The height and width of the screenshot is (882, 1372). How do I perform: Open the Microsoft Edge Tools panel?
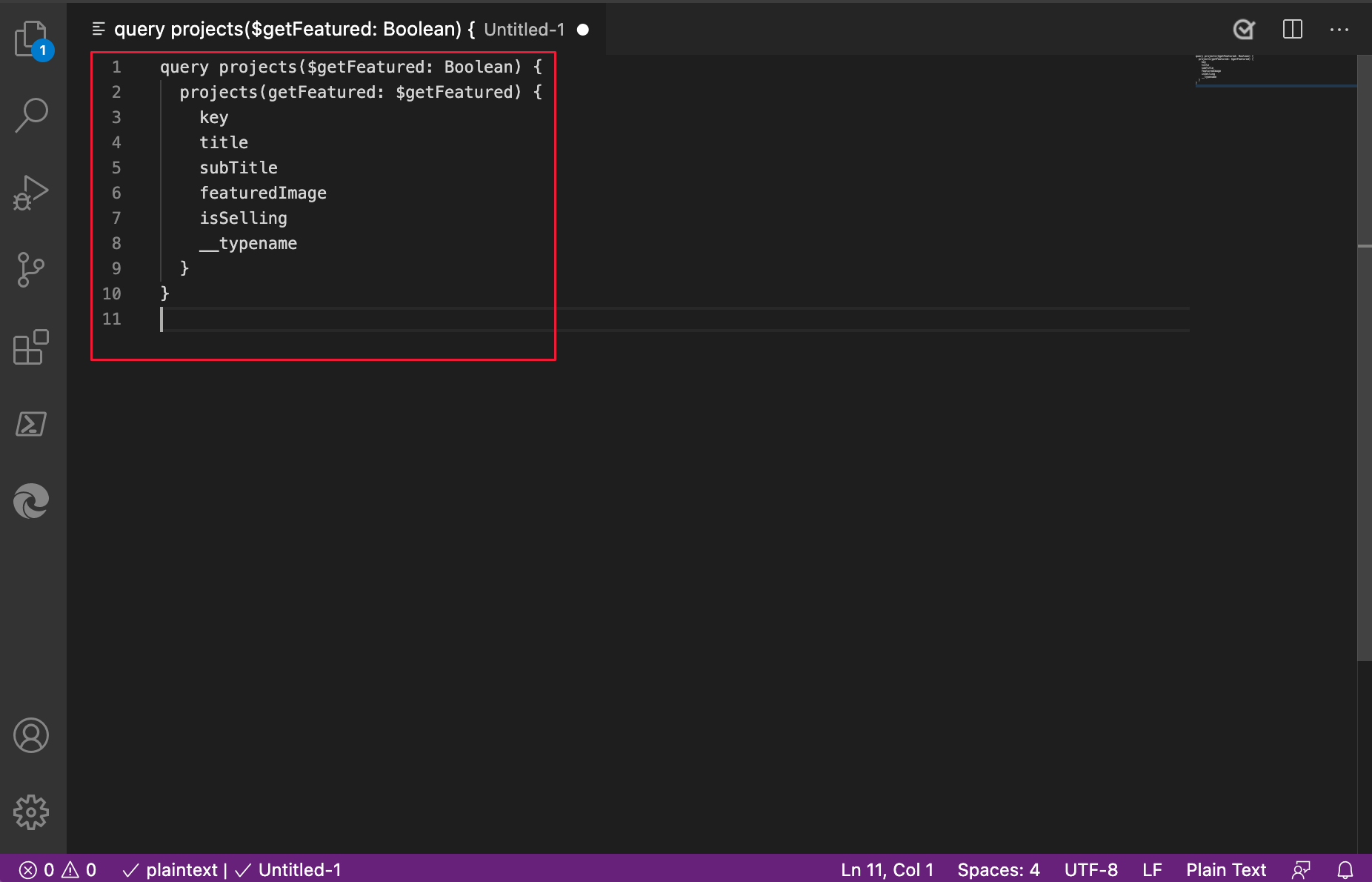32,501
